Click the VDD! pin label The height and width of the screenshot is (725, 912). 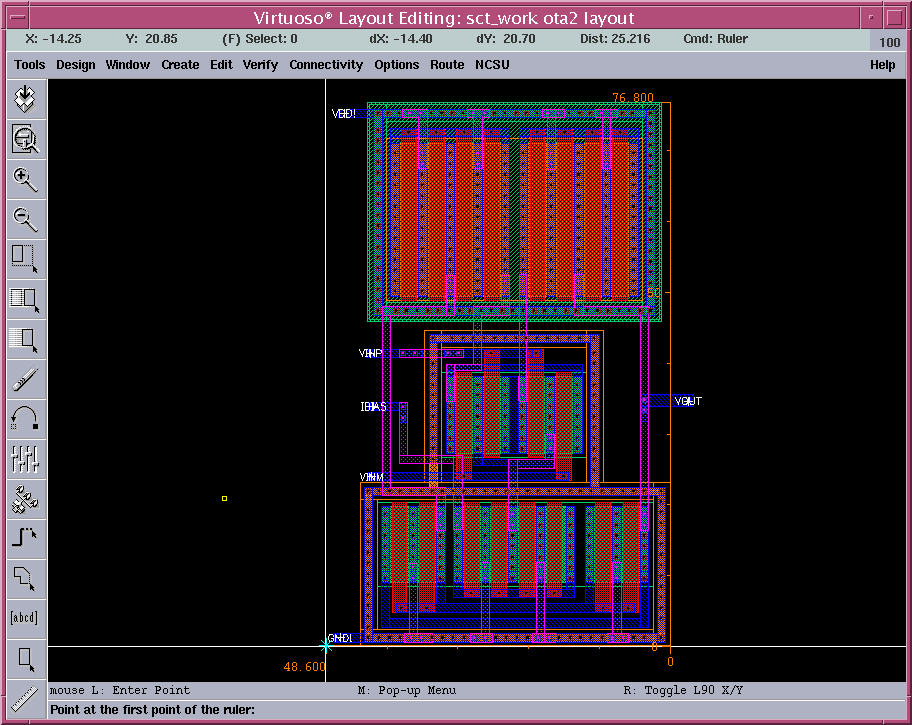(x=343, y=113)
